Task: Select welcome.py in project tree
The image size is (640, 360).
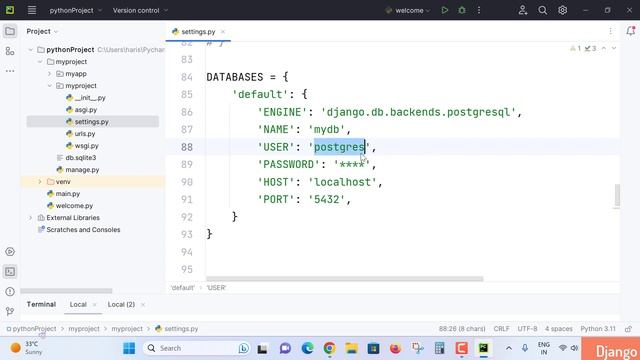Action: [70, 206]
